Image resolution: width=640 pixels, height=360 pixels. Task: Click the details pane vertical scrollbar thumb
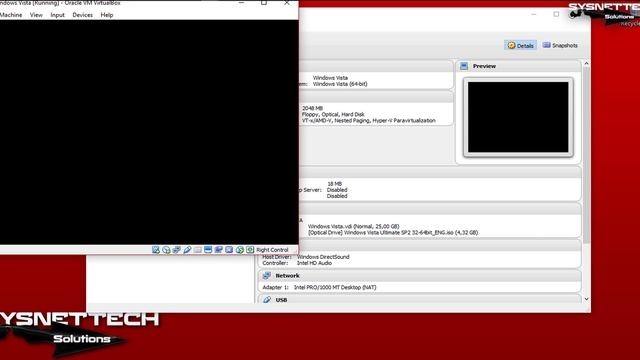point(586,155)
